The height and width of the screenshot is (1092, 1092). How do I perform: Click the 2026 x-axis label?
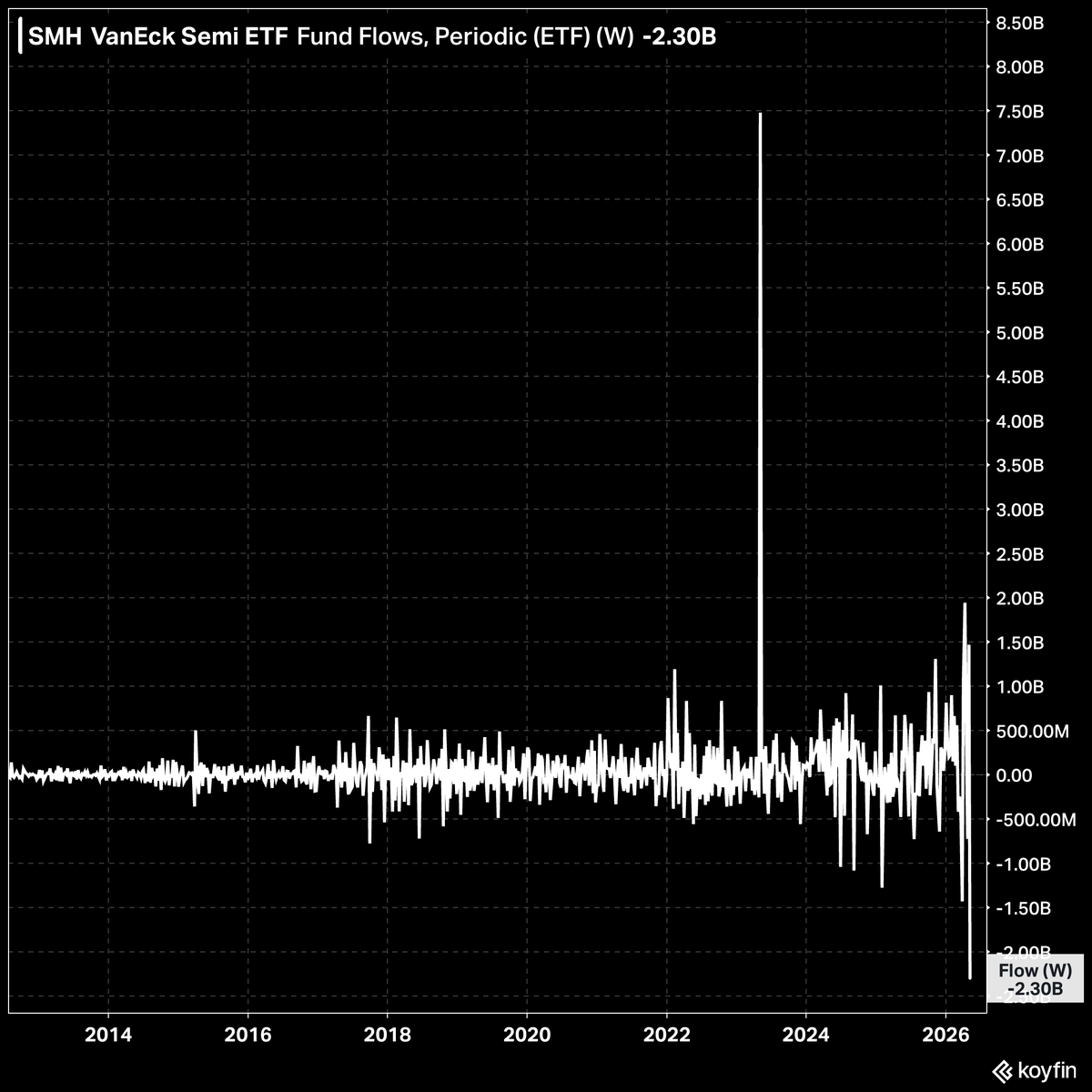[x=945, y=1034]
